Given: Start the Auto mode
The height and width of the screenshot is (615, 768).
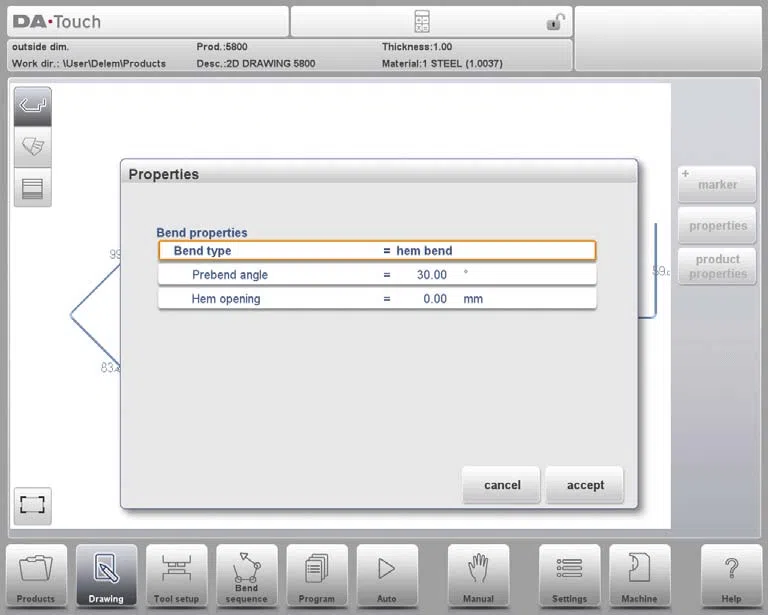Looking at the screenshot, I should (387, 576).
